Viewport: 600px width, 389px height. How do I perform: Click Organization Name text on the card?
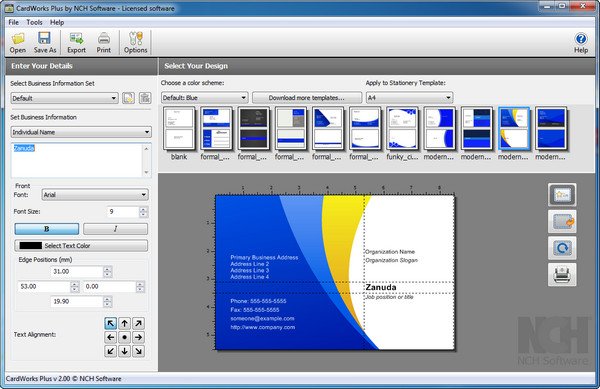(390, 252)
